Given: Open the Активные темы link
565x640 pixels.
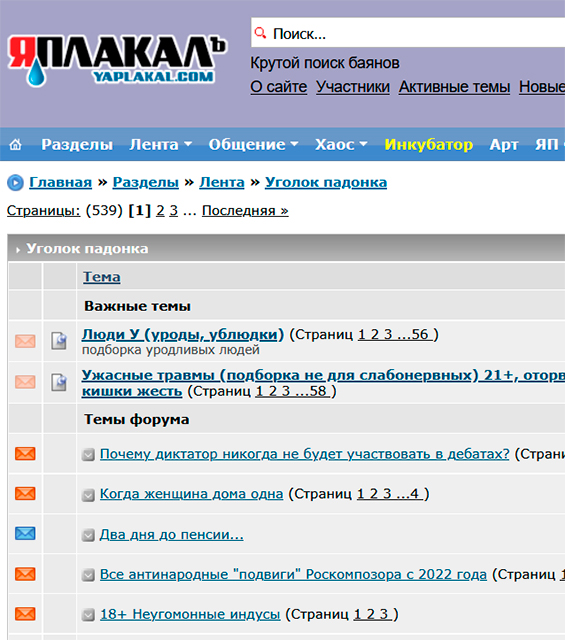Looking at the screenshot, I should click(454, 87).
